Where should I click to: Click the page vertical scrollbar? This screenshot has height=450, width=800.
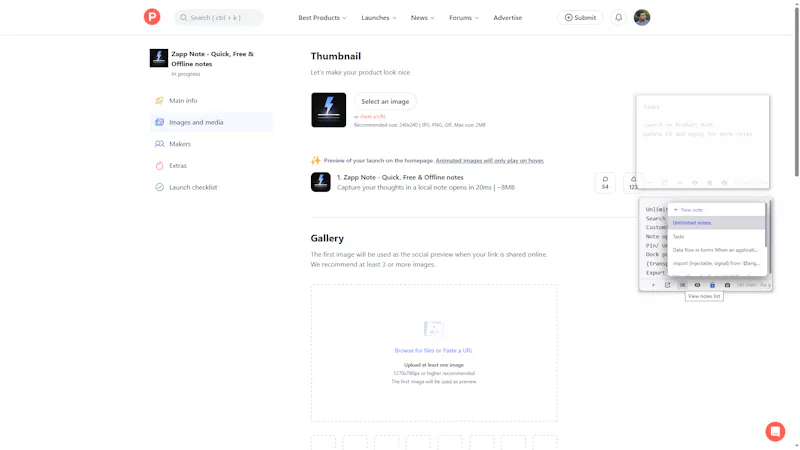coord(796,92)
